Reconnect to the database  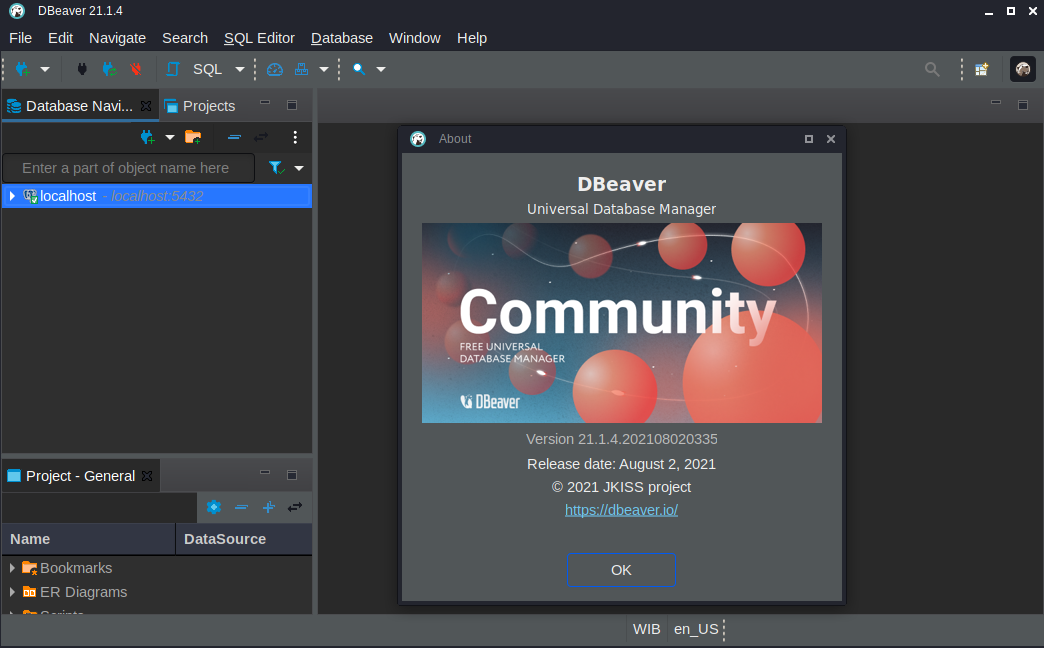point(109,69)
